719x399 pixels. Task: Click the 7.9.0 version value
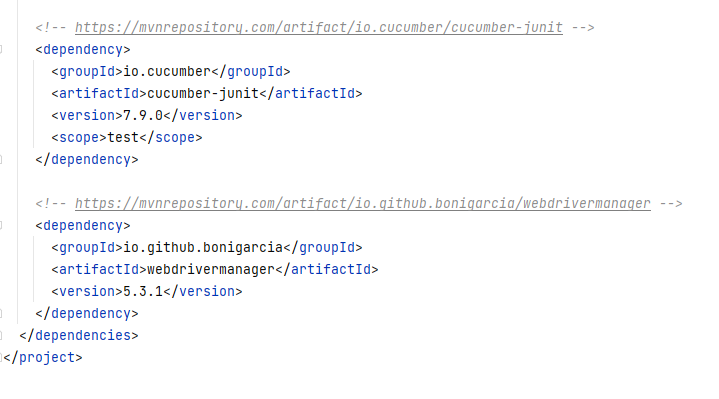(143, 116)
